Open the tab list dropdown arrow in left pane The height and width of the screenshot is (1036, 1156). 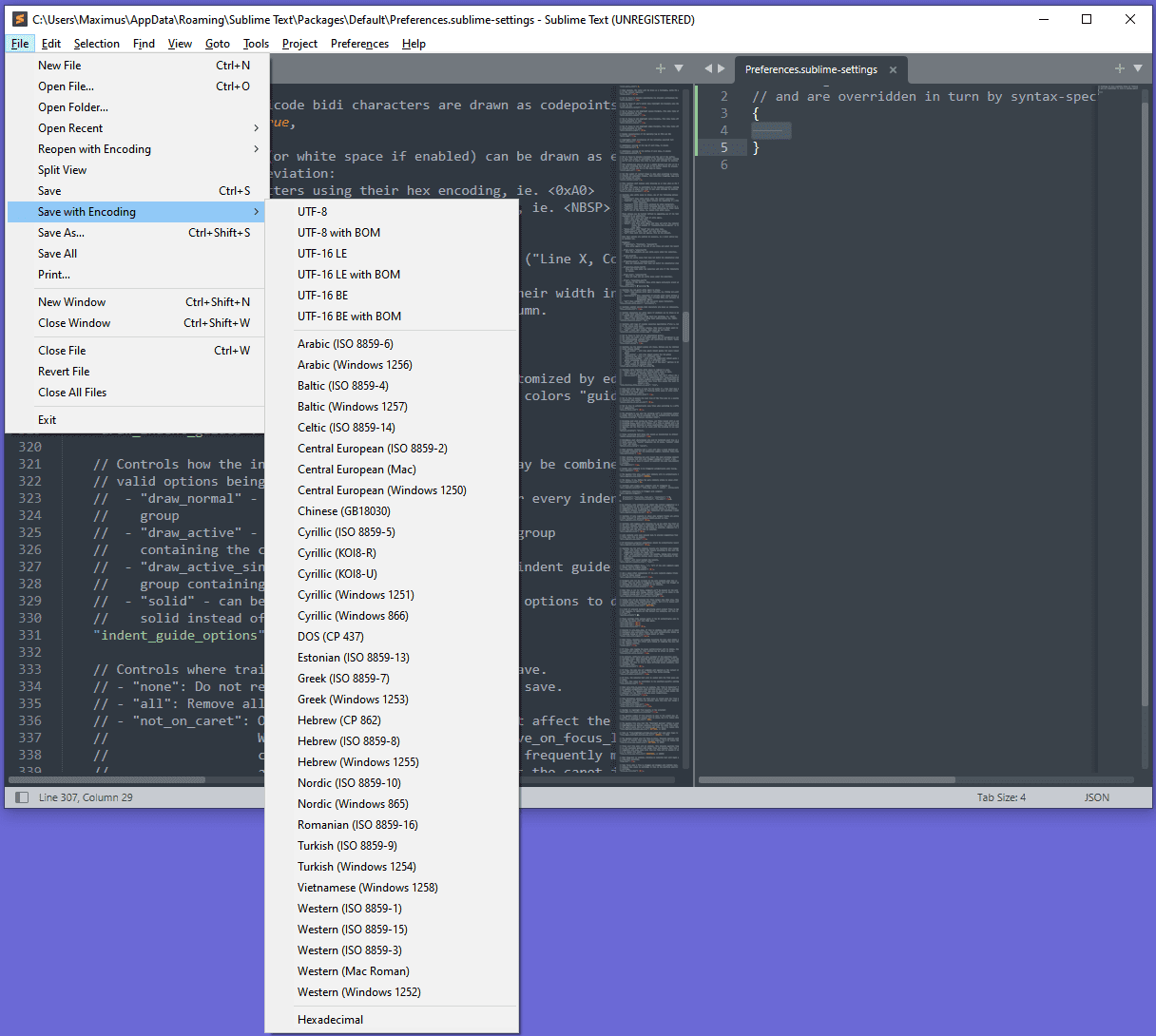click(679, 68)
